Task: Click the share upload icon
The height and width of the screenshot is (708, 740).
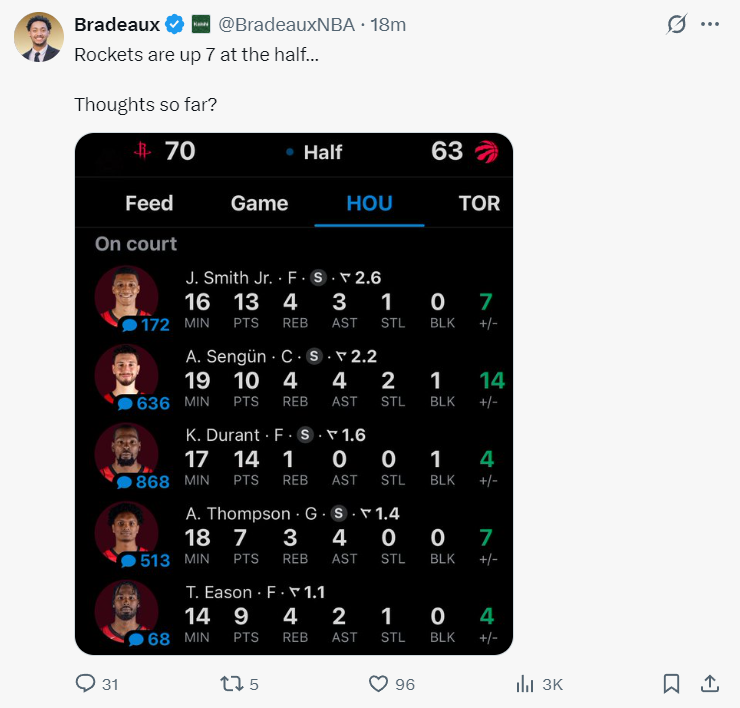Action: click(x=709, y=684)
